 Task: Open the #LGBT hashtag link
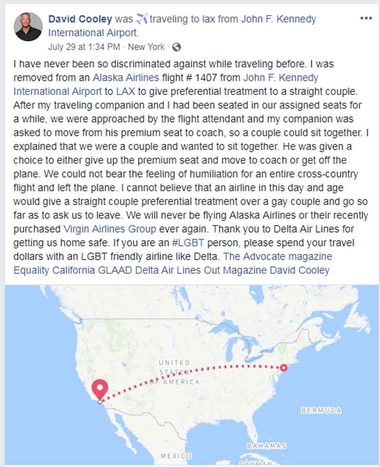188,243
